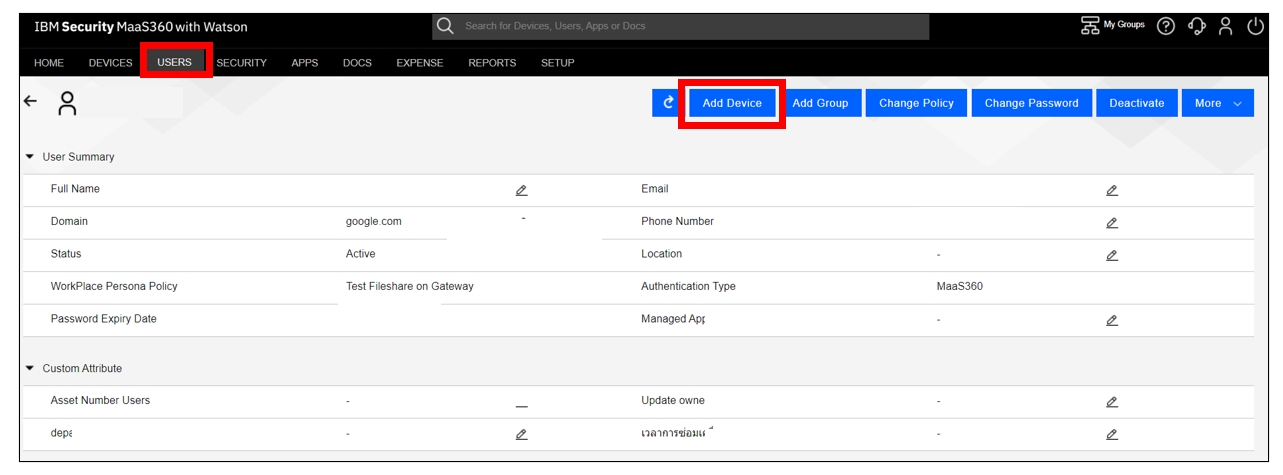Click the IBM Security MaaS360 logo text
Viewport: 1283px width, 475px height.
[x=141, y=27]
